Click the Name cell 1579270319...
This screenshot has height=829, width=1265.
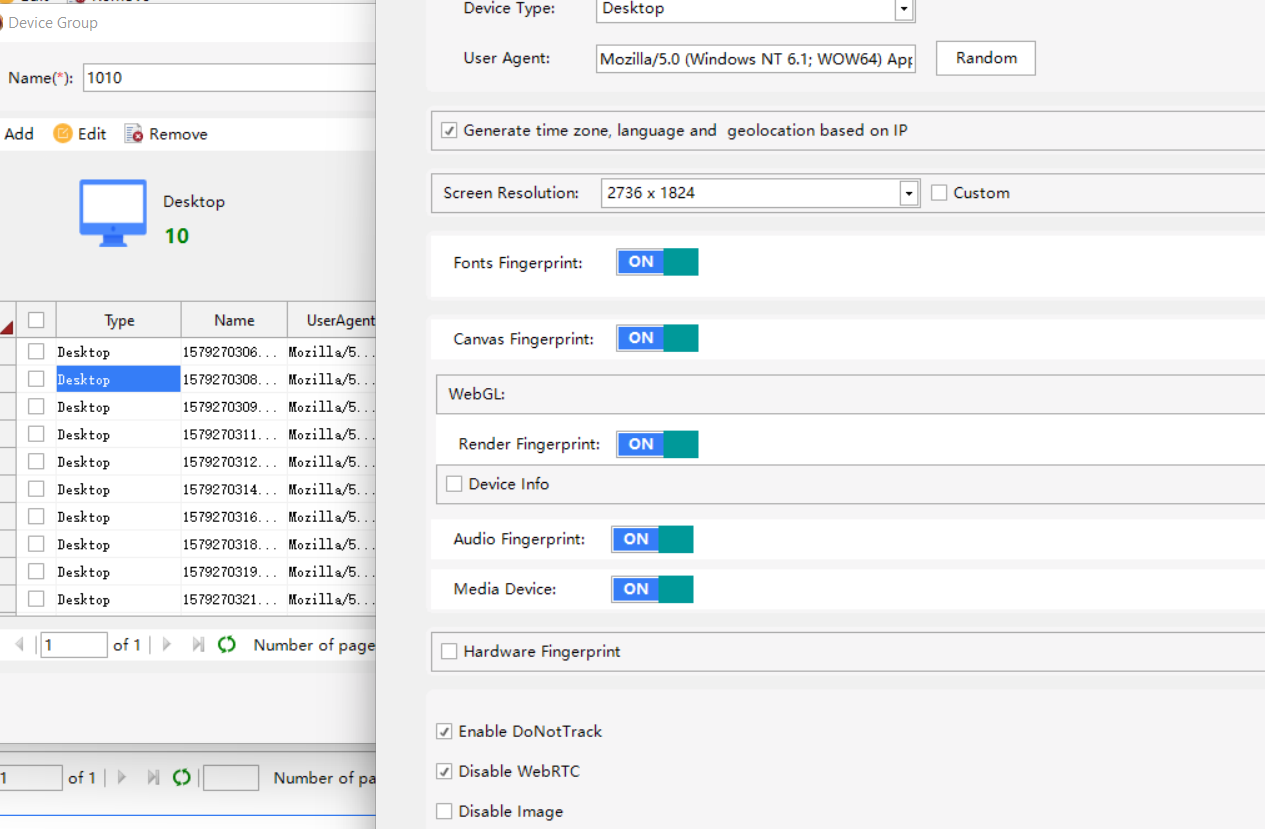234,571
